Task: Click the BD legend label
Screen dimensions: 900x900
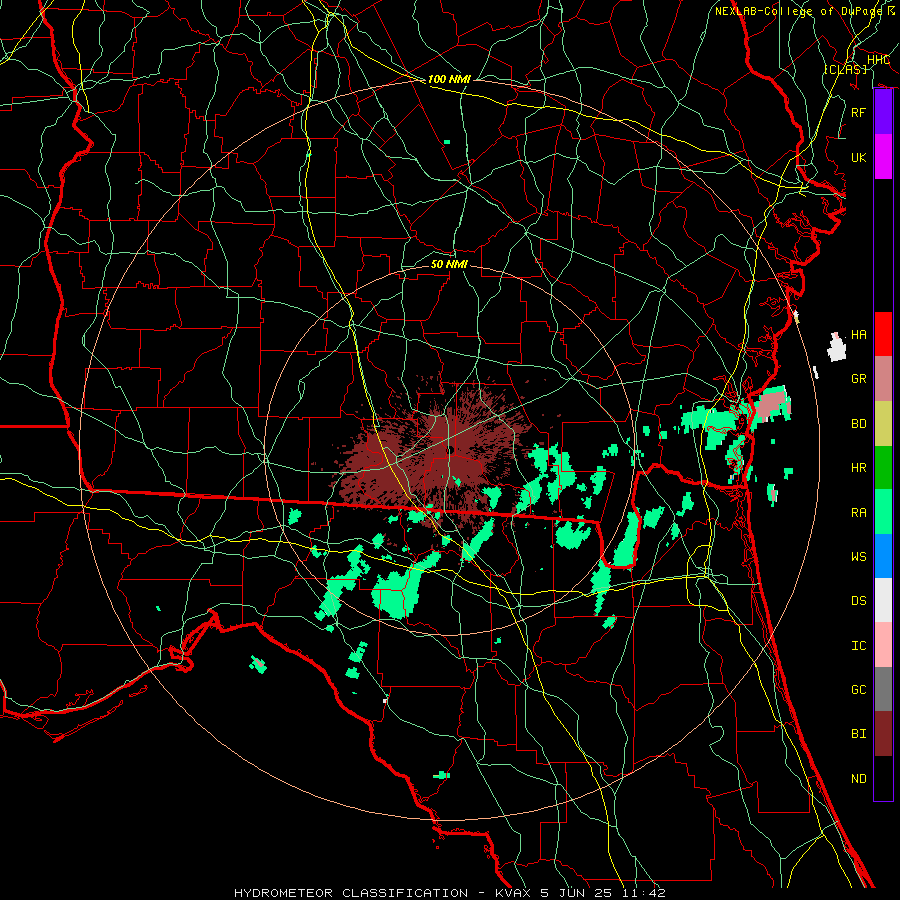Action: point(859,424)
